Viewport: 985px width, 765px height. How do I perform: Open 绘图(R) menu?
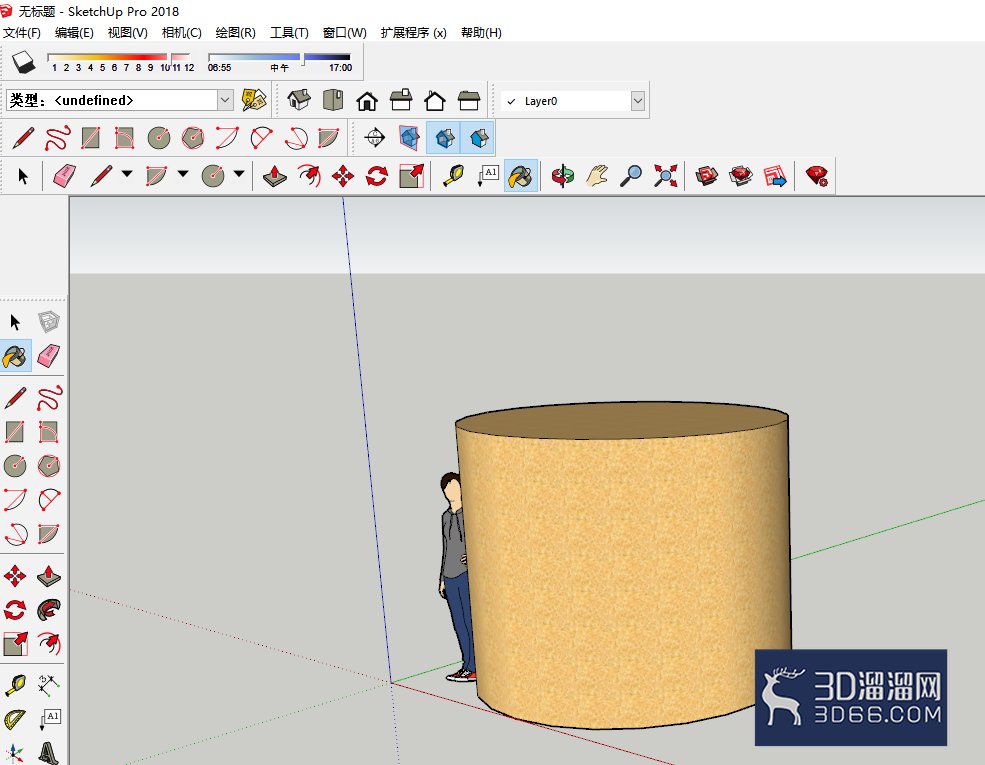pyautogui.click(x=236, y=33)
